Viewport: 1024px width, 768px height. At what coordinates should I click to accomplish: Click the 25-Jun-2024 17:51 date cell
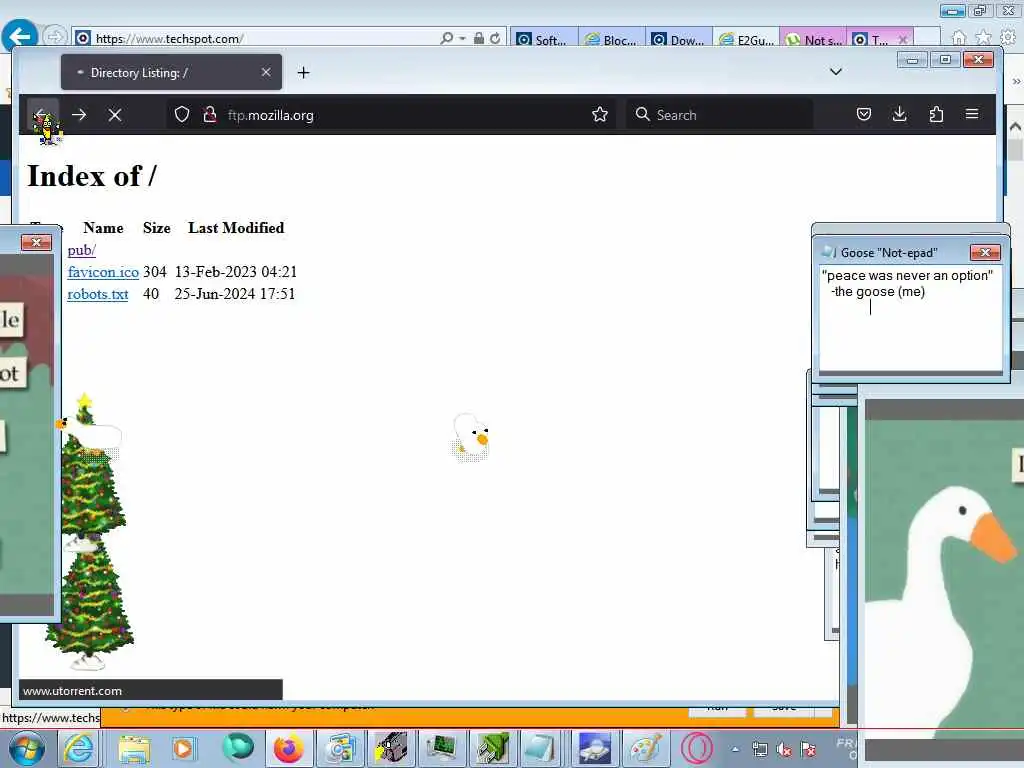[x=235, y=294]
